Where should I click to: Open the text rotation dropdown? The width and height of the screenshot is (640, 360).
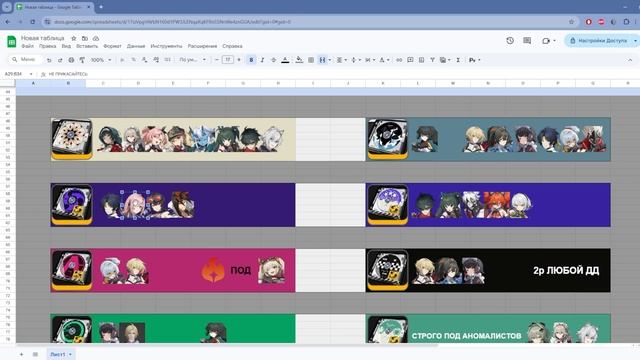coord(384,60)
